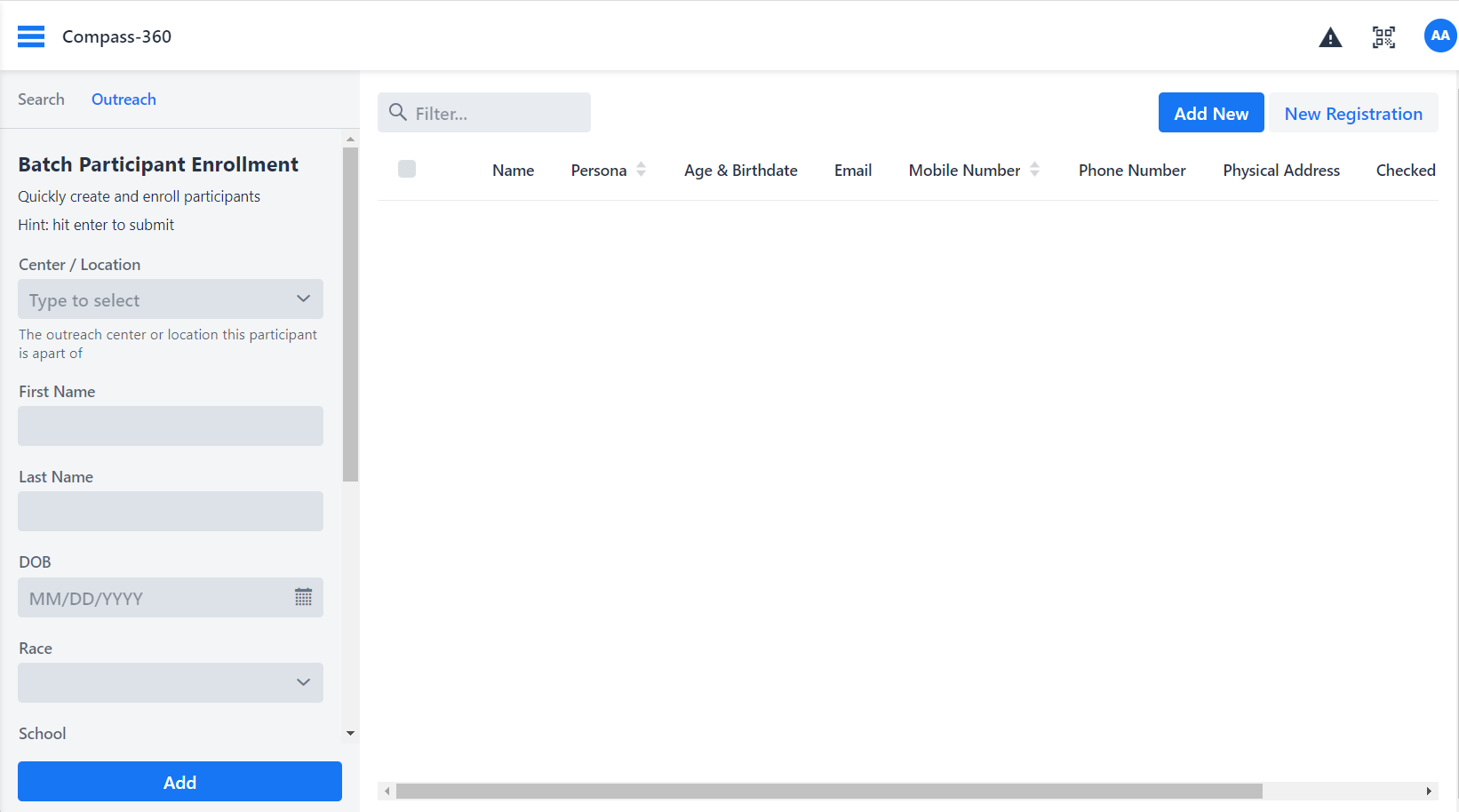Sort table by Mobile Number arrows
1459x812 pixels.
pos(1034,170)
